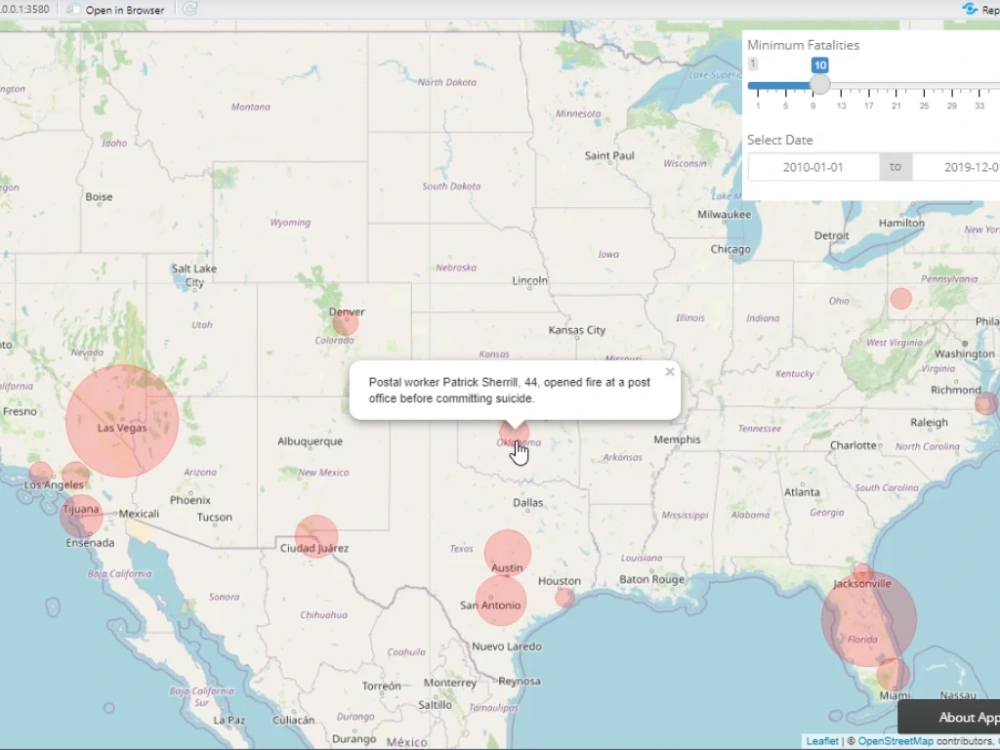Click the Republish icon at top right
The image size is (1000, 750).
pos(970,9)
